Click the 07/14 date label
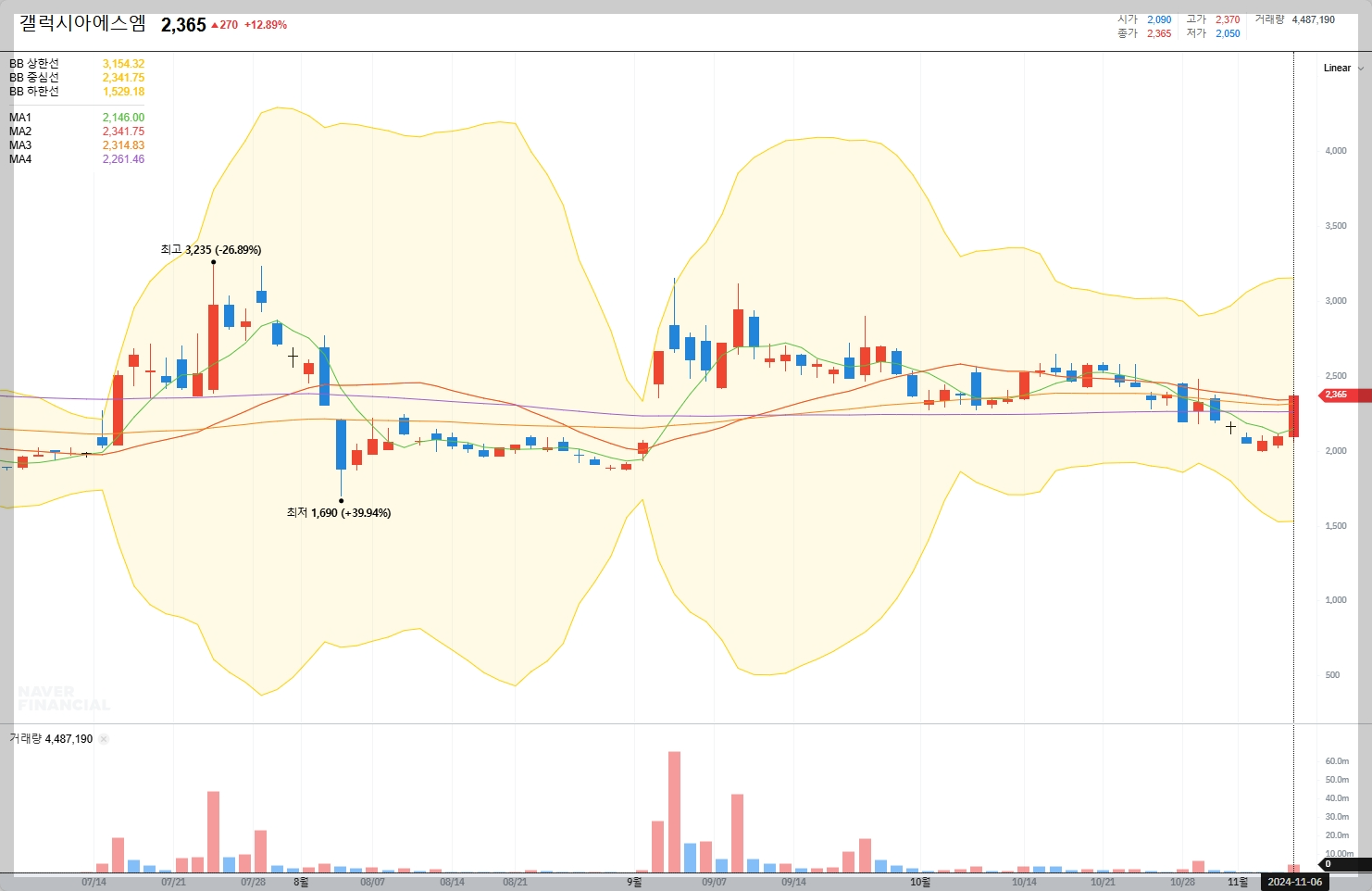The height and width of the screenshot is (891, 1372). [x=94, y=882]
